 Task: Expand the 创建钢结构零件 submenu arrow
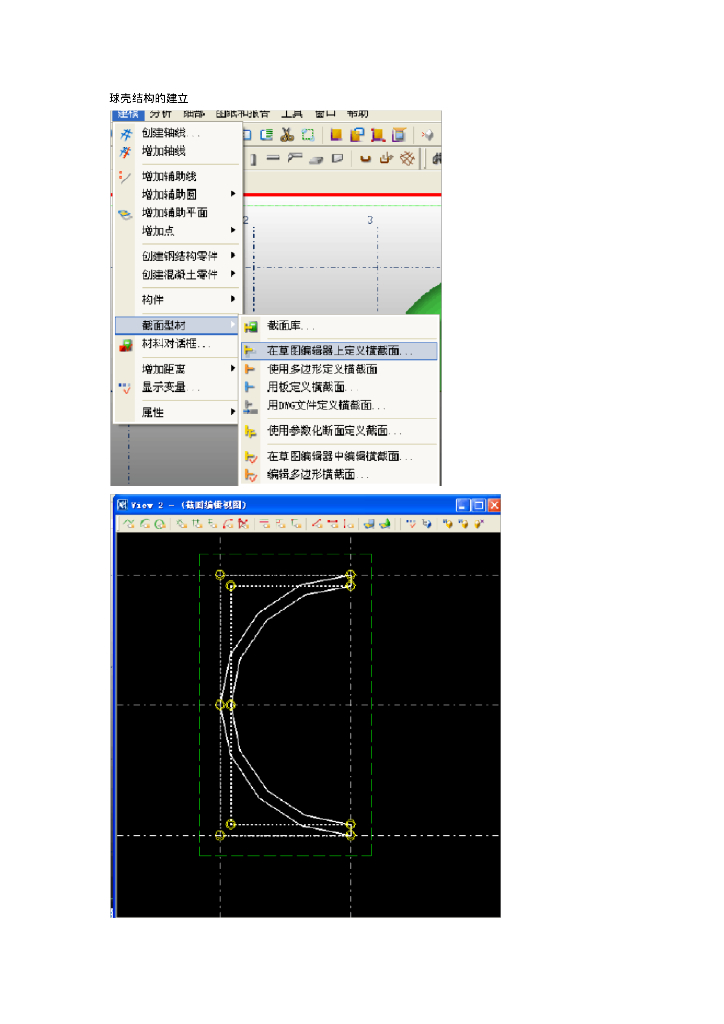click(233, 255)
